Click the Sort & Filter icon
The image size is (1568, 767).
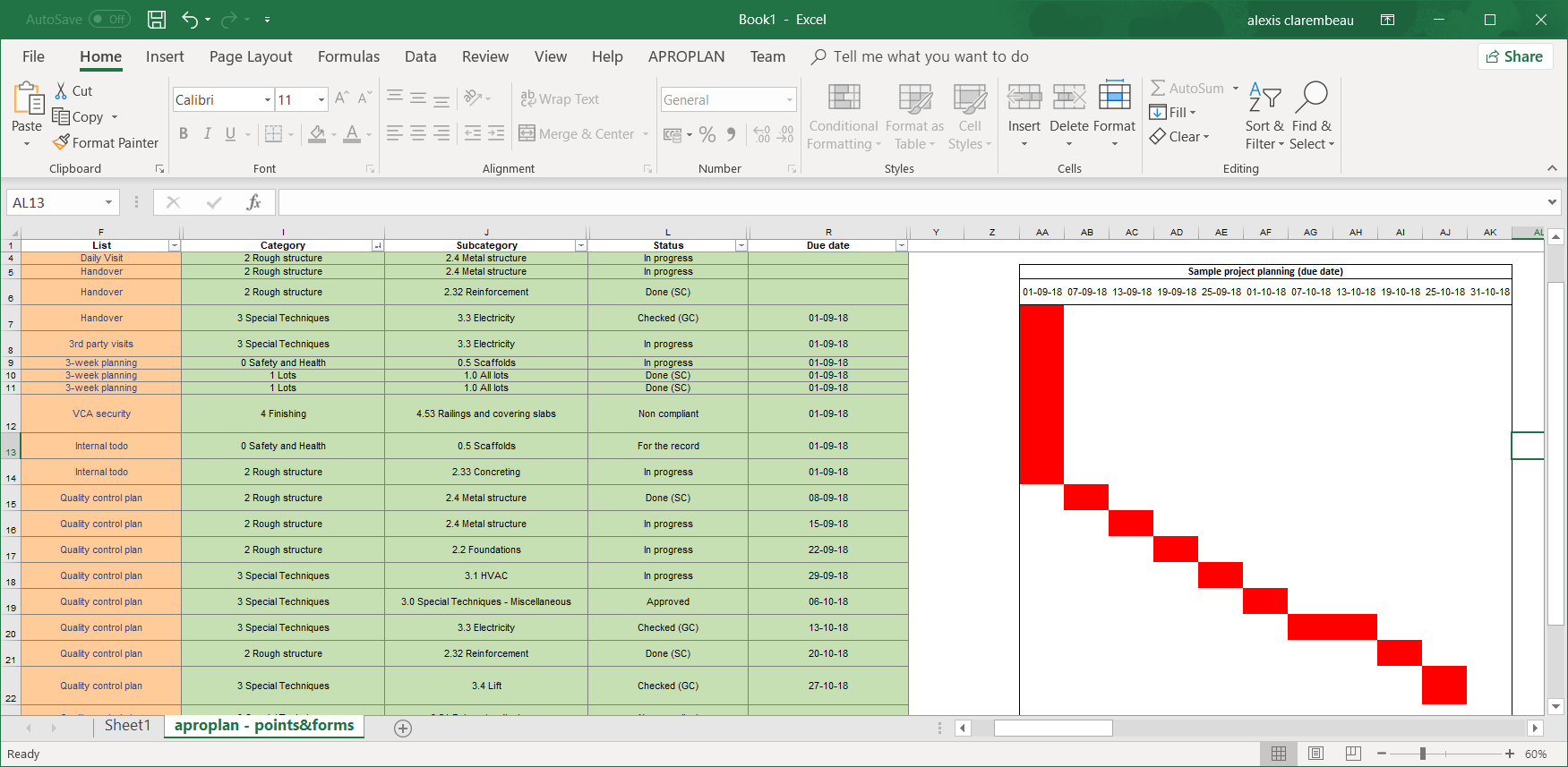(1264, 97)
